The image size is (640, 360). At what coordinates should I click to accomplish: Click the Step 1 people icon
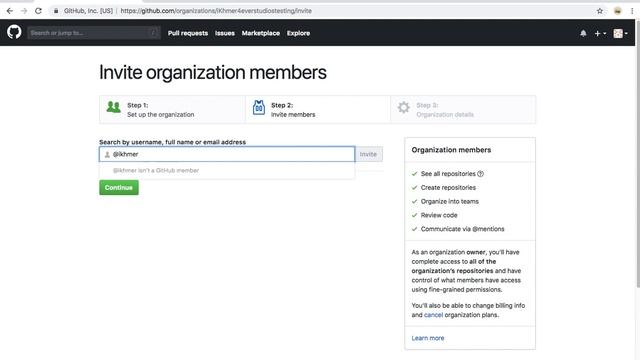(113, 107)
